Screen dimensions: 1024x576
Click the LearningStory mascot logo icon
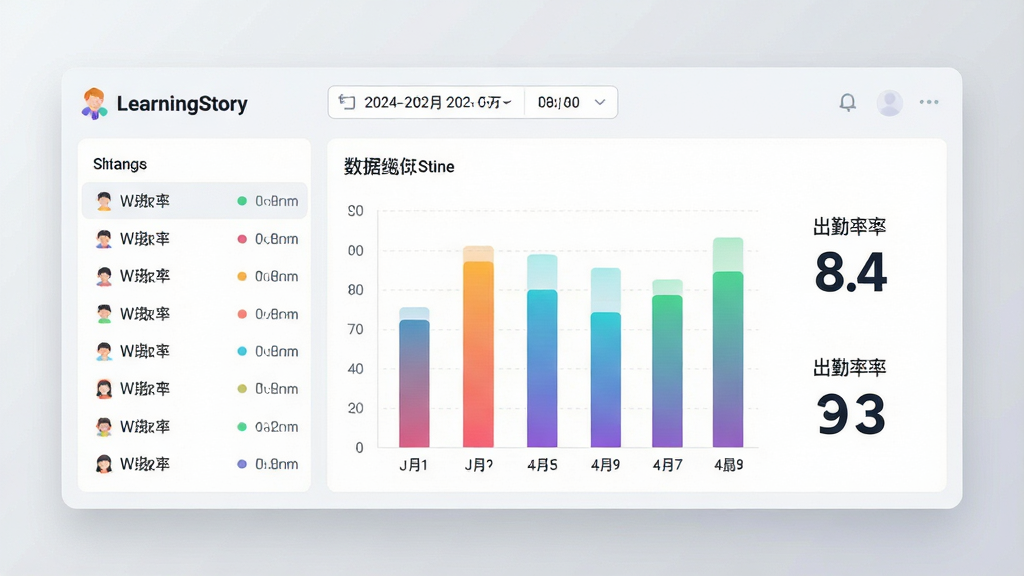click(x=95, y=104)
